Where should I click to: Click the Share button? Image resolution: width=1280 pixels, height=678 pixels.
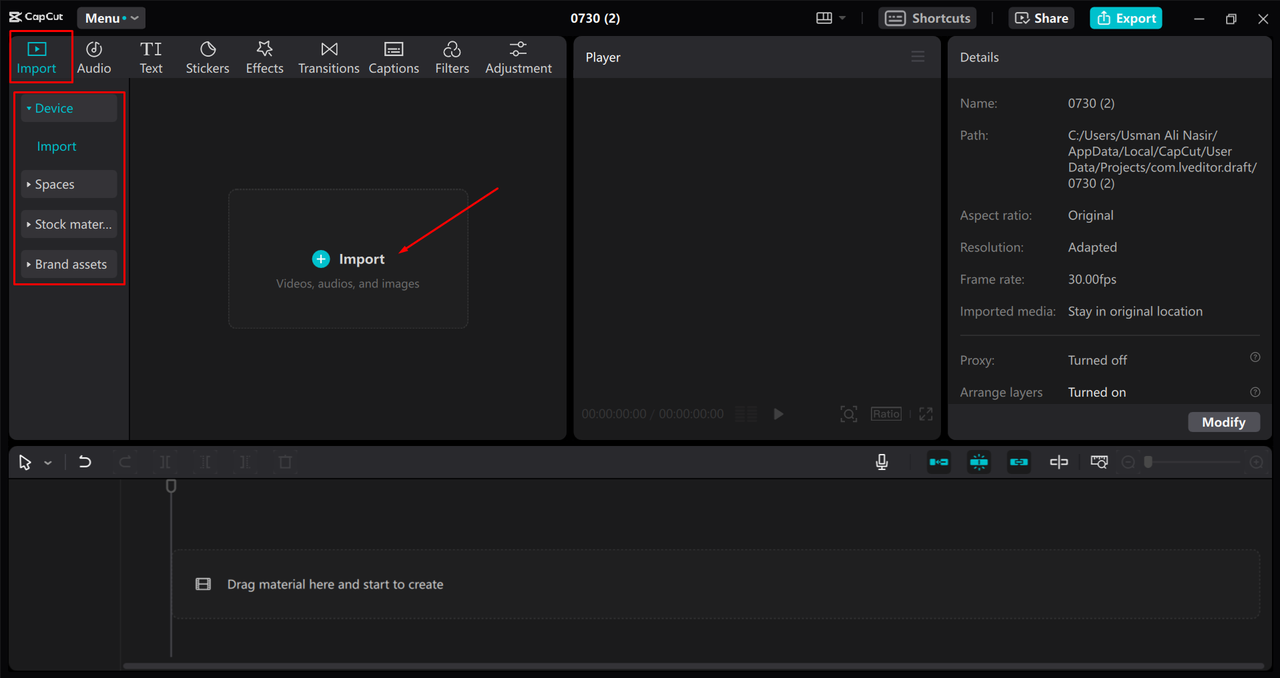(x=1040, y=18)
